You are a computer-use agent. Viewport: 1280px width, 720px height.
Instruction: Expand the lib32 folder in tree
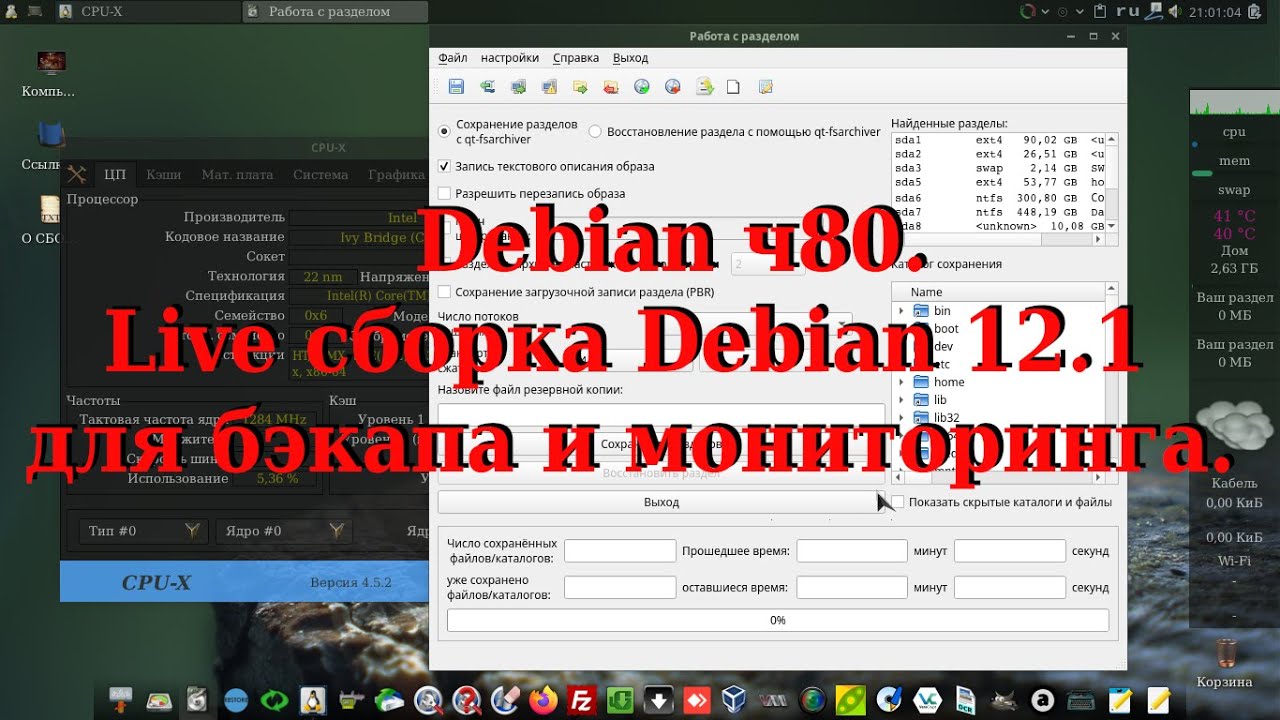(x=901, y=418)
